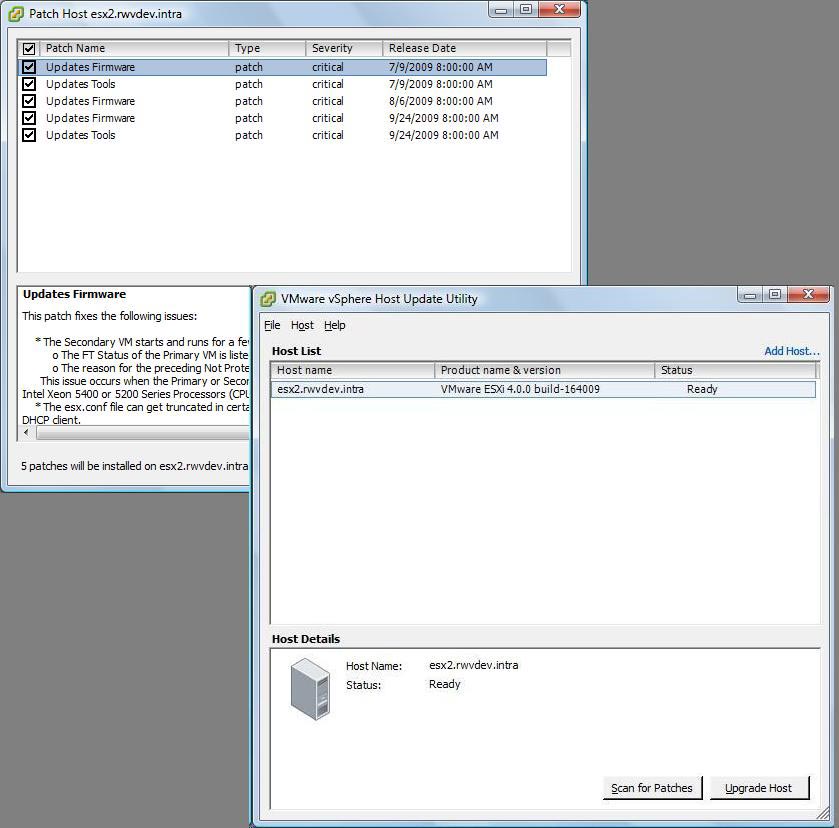839x828 pixels.
Task: Click the VMware logo in Host Update Utility title bar
Action: 268,298
